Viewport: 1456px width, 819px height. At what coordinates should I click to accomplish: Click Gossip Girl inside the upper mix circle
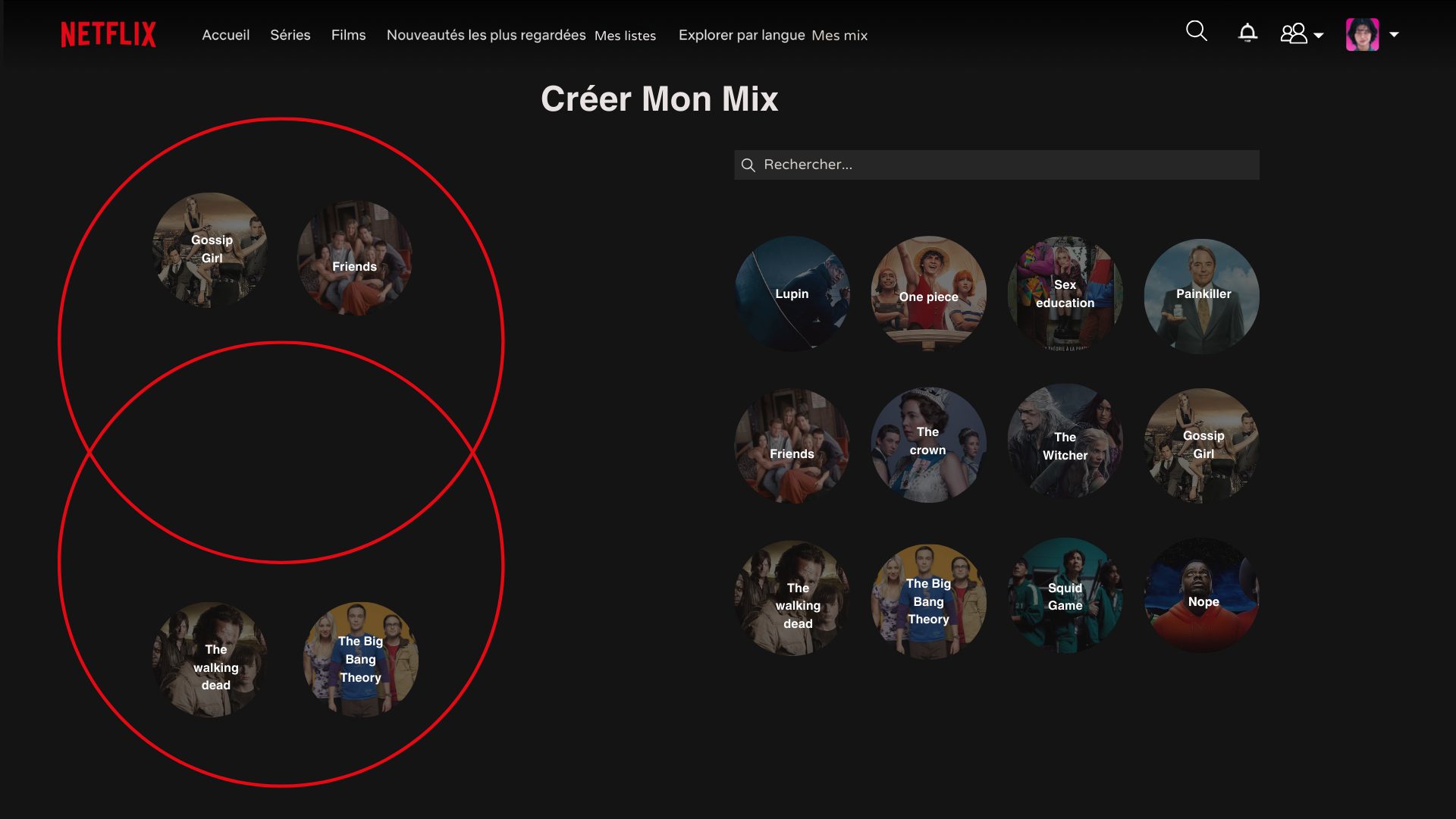click(210, 250)
